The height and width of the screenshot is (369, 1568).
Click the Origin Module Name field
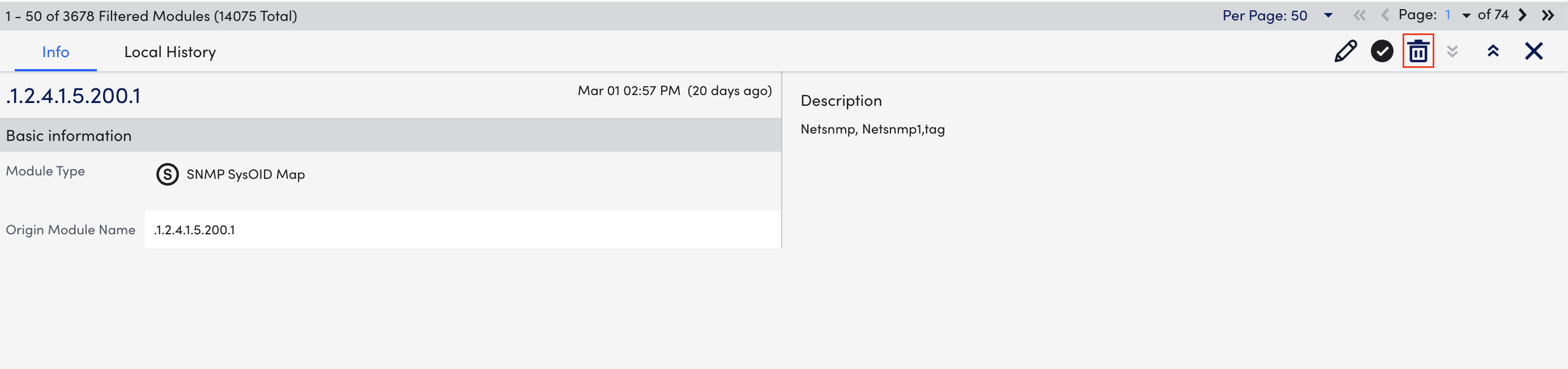463,230
